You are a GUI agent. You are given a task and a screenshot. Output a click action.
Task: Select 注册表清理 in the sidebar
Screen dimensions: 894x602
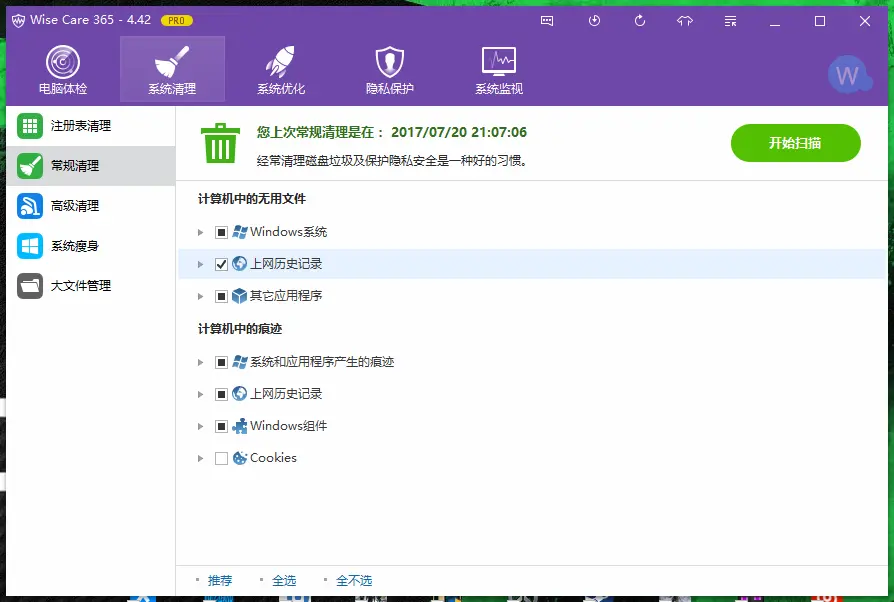pyautogui.click(x=91, y=126)
